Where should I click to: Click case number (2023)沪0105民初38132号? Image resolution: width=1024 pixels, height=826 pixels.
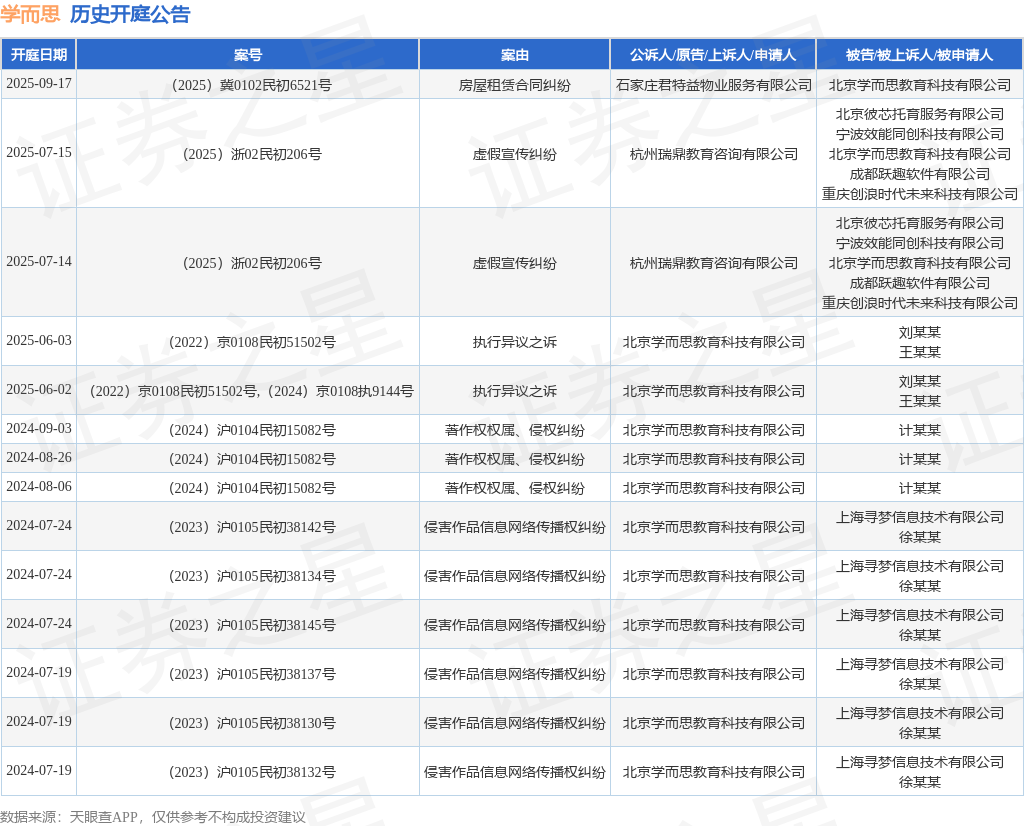point(251,772)
